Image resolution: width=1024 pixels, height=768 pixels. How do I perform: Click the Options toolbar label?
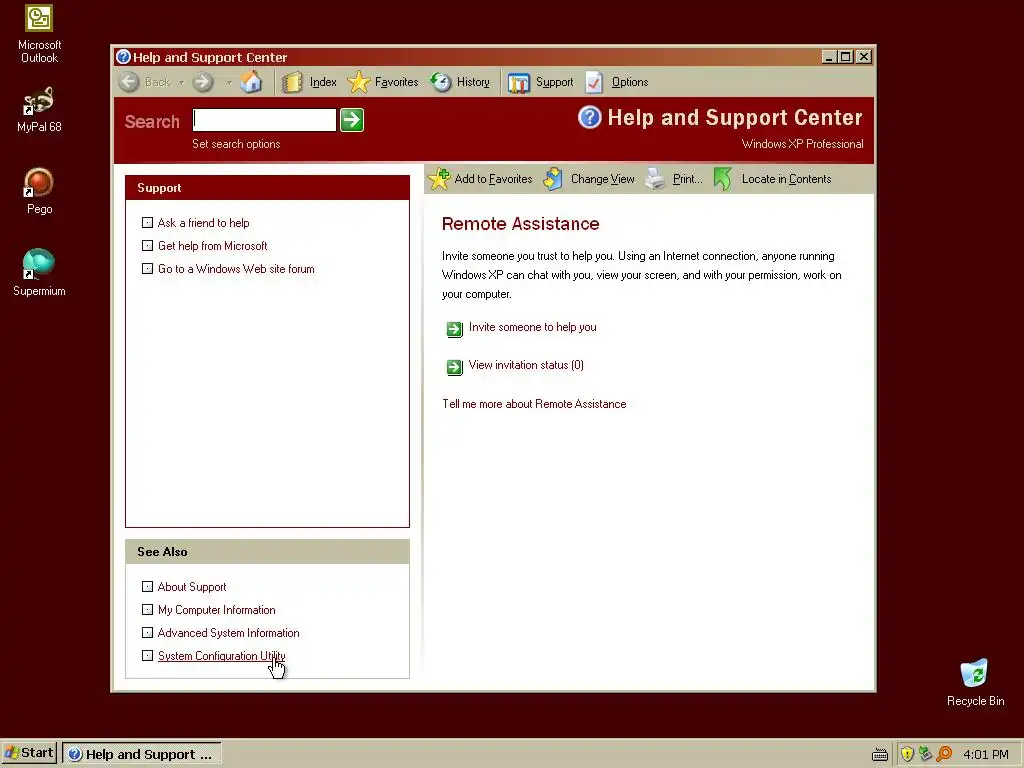630,82
